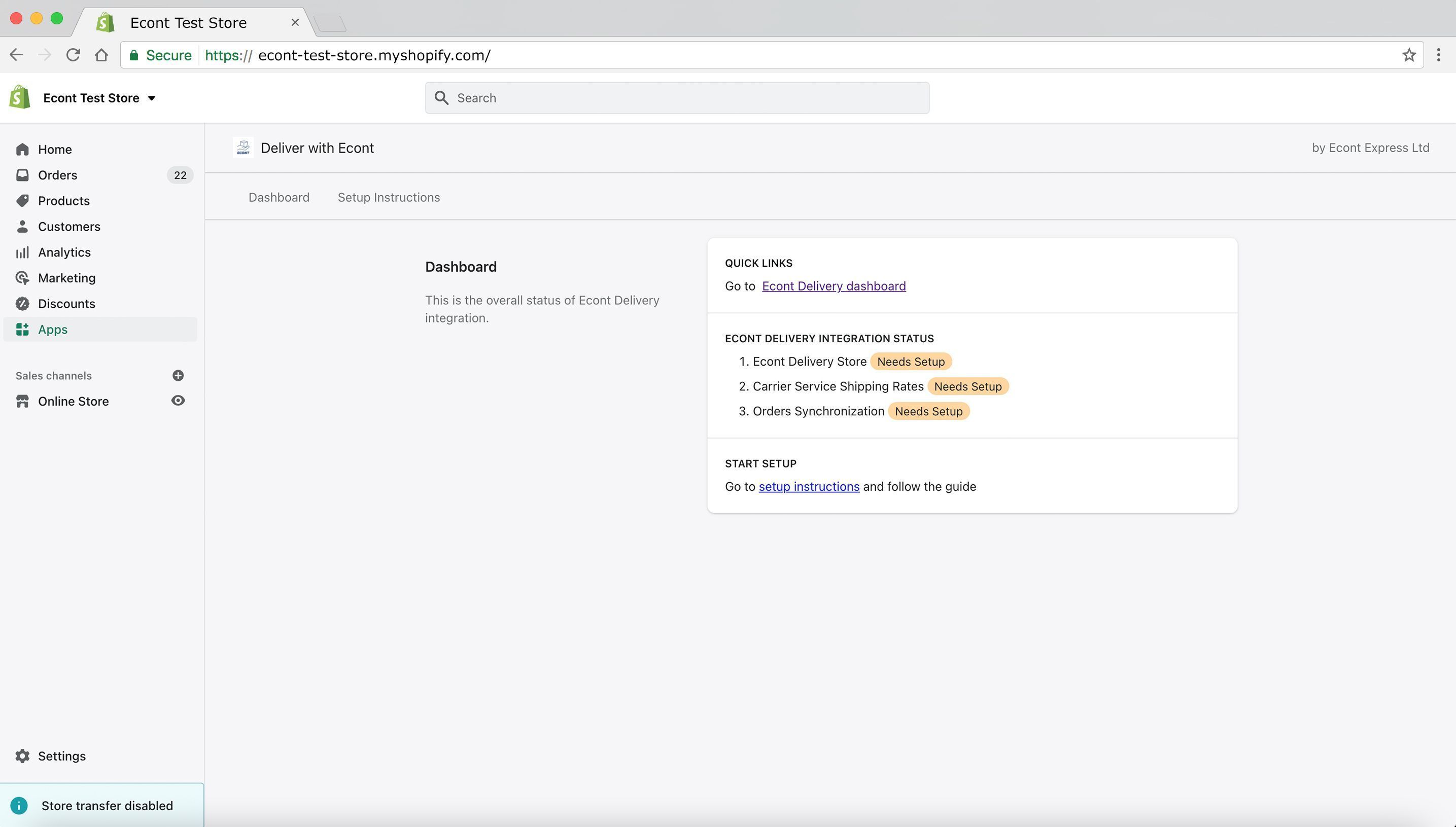This screenshot has width=1456, height=827.
Task: Open the Customers person icon
Action: tap(22, 227)
